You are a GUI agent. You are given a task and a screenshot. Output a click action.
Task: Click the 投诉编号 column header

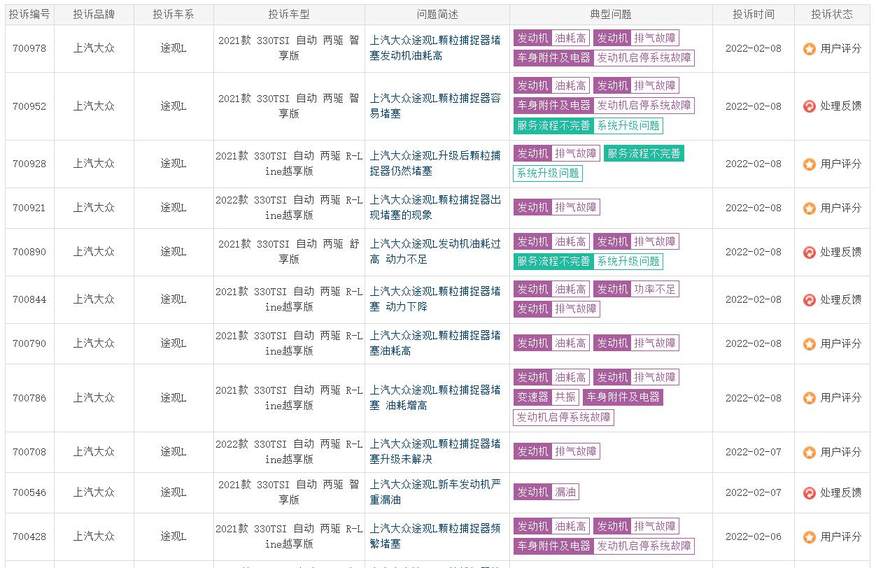click(29, 15)
